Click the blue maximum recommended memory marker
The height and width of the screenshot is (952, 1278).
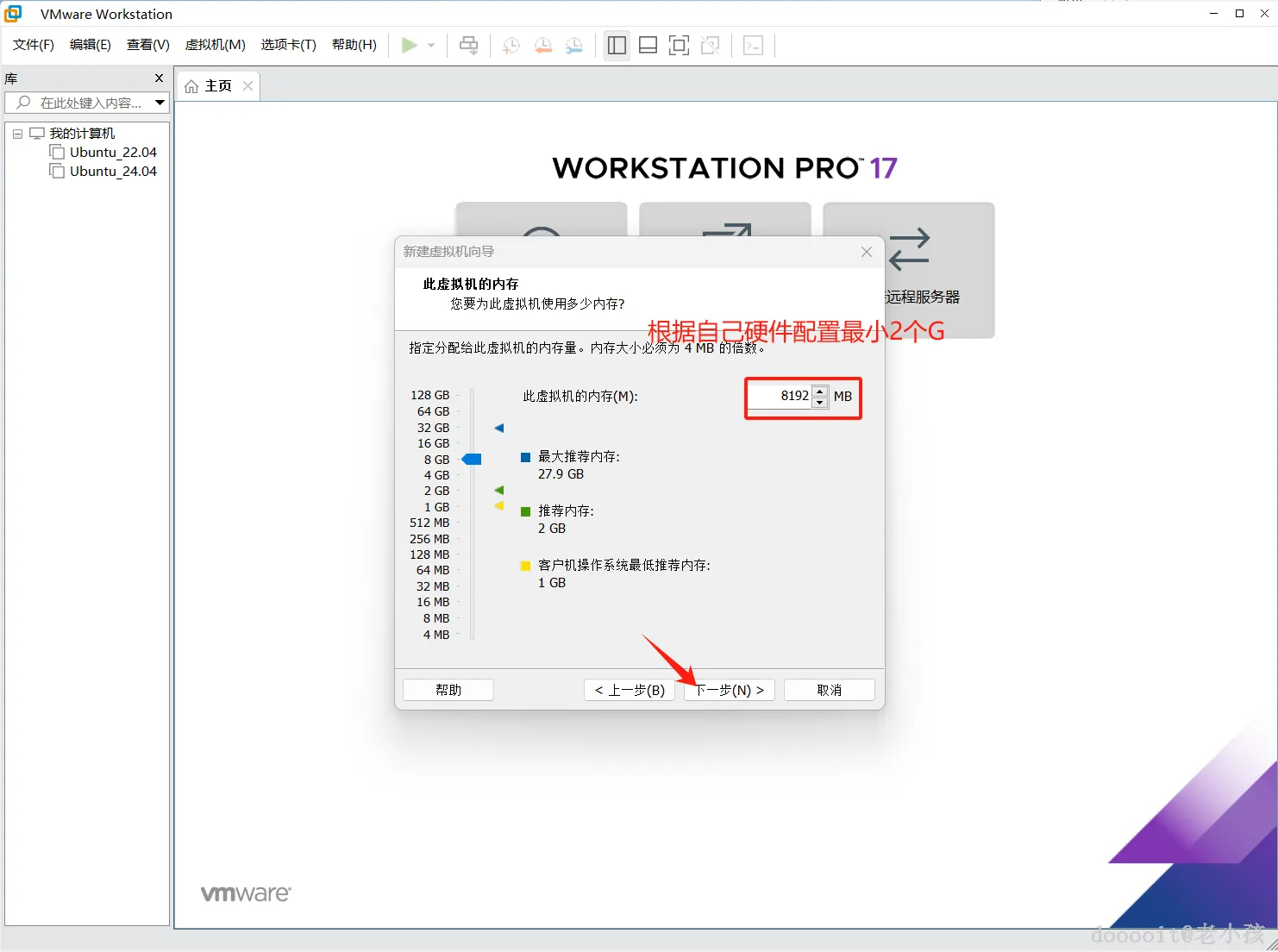498,428
